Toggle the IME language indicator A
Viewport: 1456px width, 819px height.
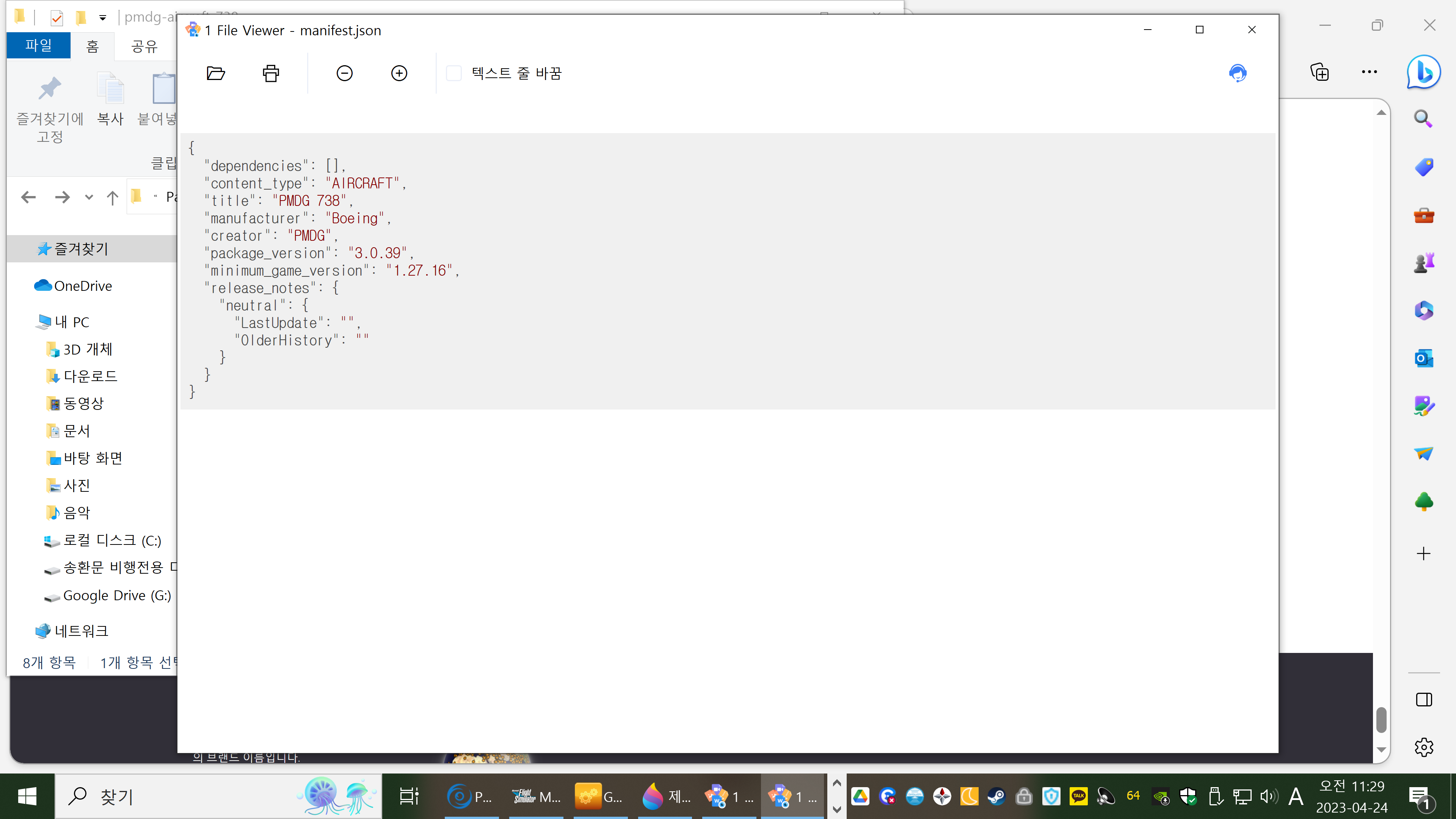[x=1296, y=796]
